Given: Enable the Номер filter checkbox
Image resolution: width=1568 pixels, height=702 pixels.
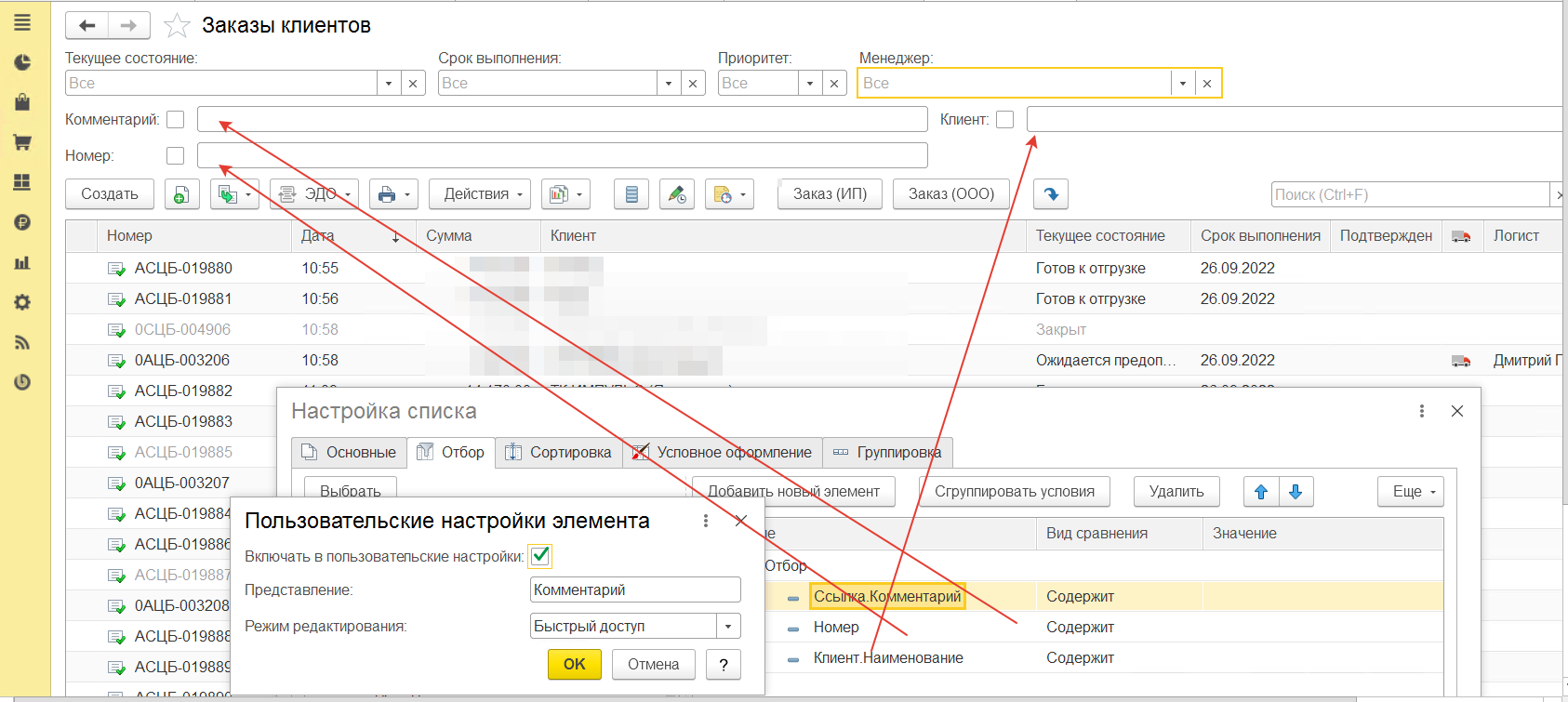Looking at the screenshot, I should 176,156.
